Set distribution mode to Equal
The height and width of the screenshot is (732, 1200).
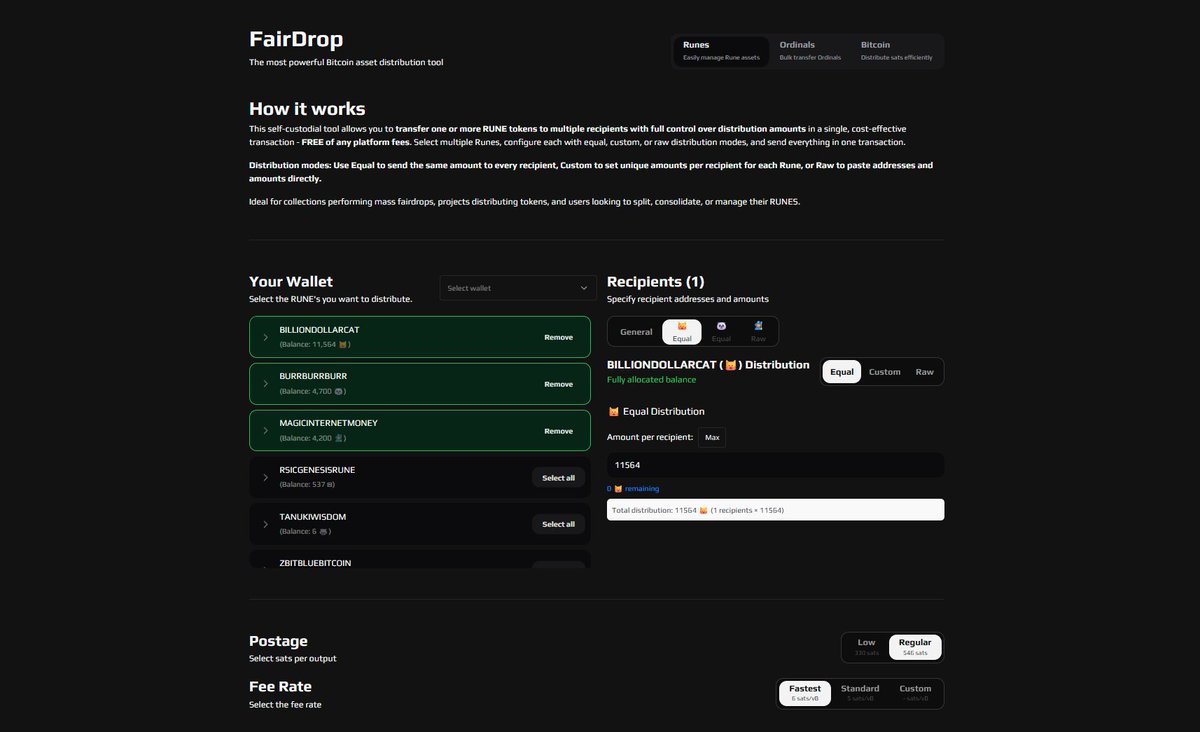click(842, 372)
